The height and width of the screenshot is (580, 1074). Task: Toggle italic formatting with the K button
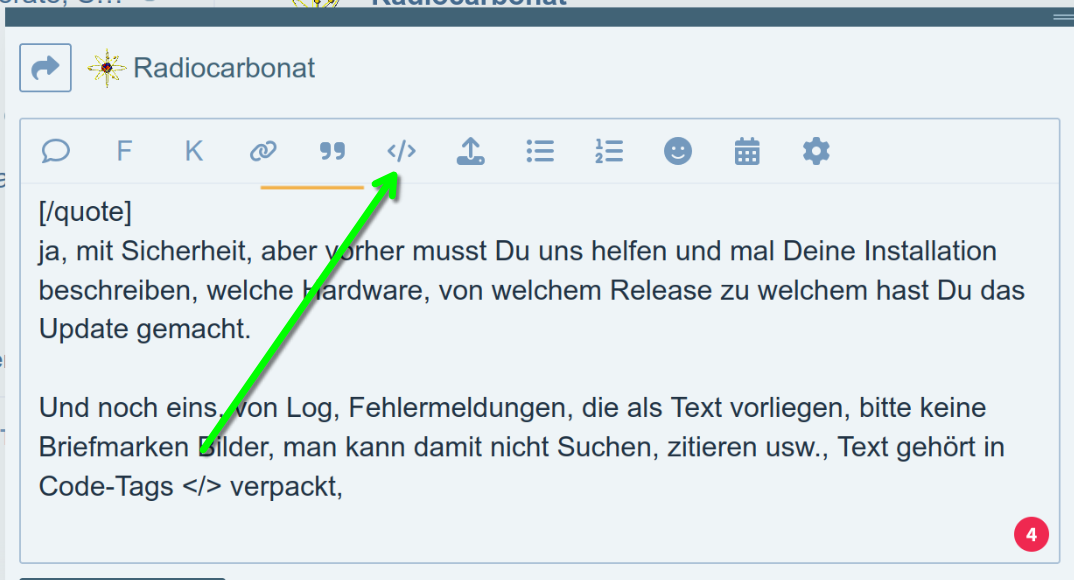tap(194, 151)
